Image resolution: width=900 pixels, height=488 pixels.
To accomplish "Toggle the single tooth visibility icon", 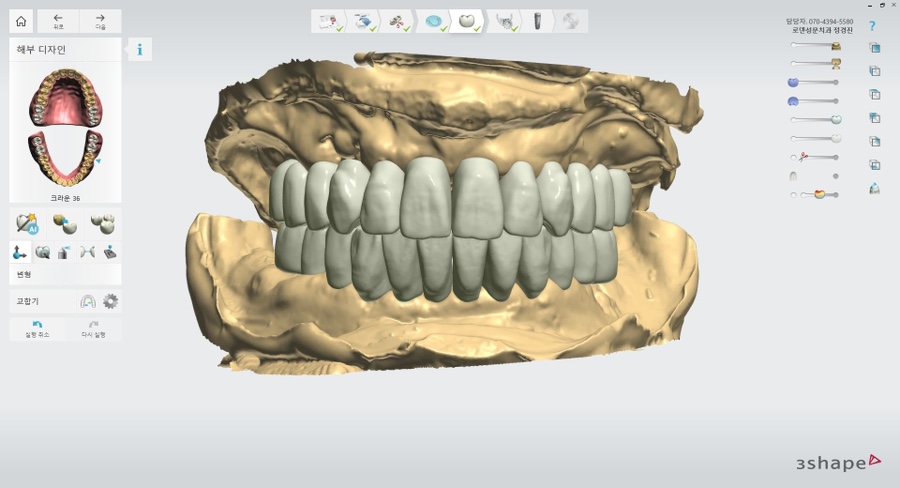I will pos(793,176).
